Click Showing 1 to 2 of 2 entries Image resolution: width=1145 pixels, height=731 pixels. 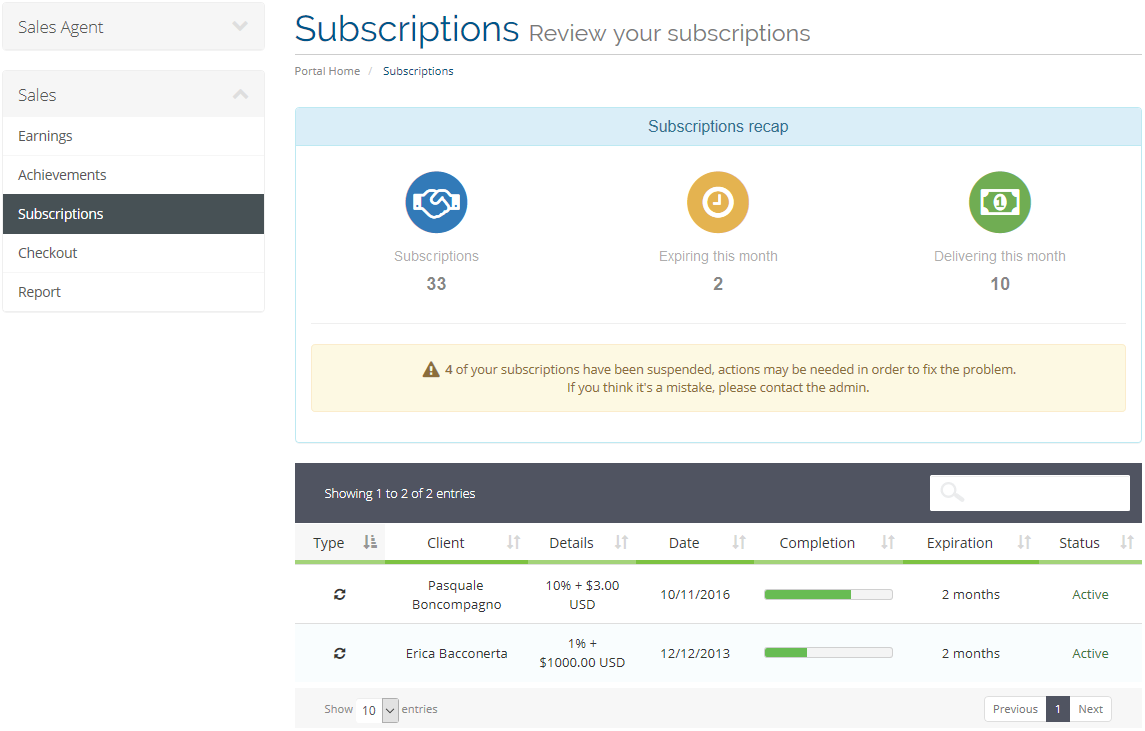coord(399,494)
